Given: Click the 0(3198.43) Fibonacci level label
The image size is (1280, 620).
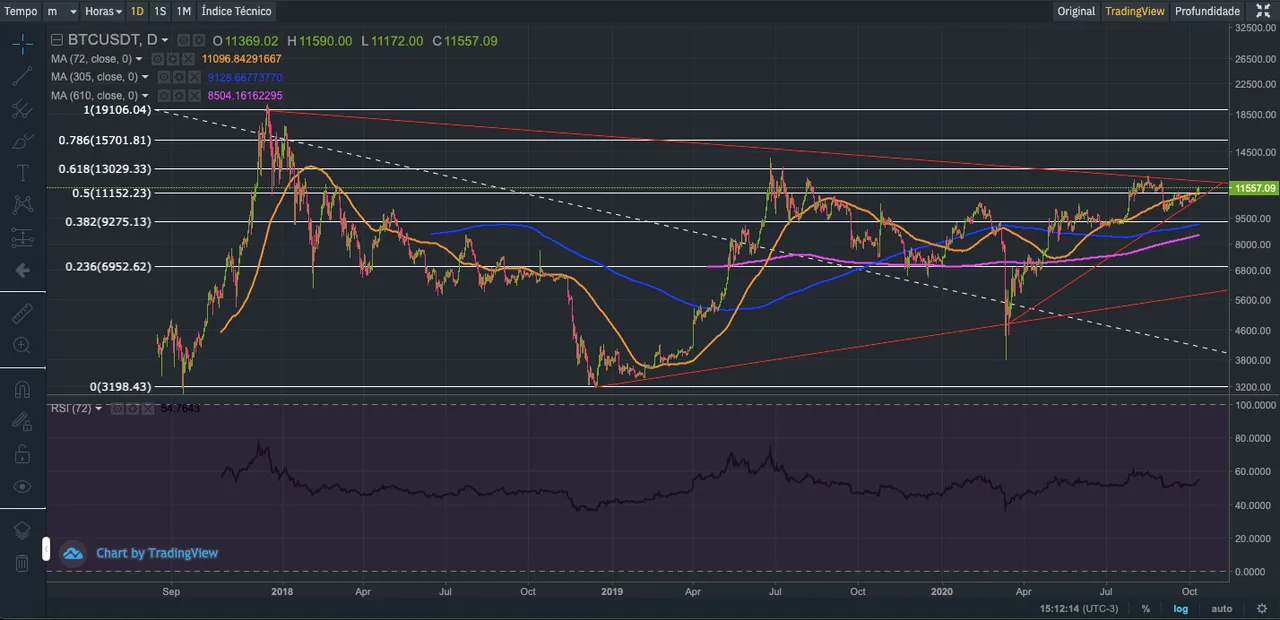Looking at the screenshot, I should 121,387.
